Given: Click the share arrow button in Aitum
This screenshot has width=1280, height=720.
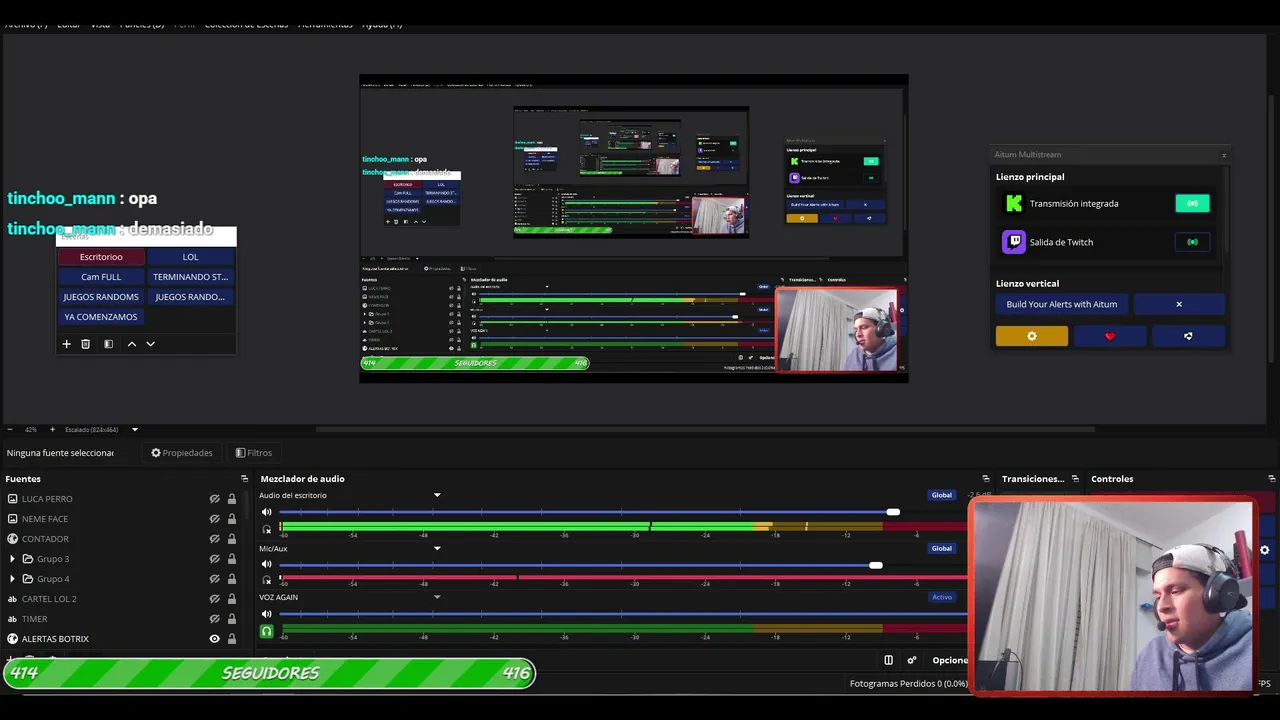Looking at the screenshot, I should [1188, 336].
